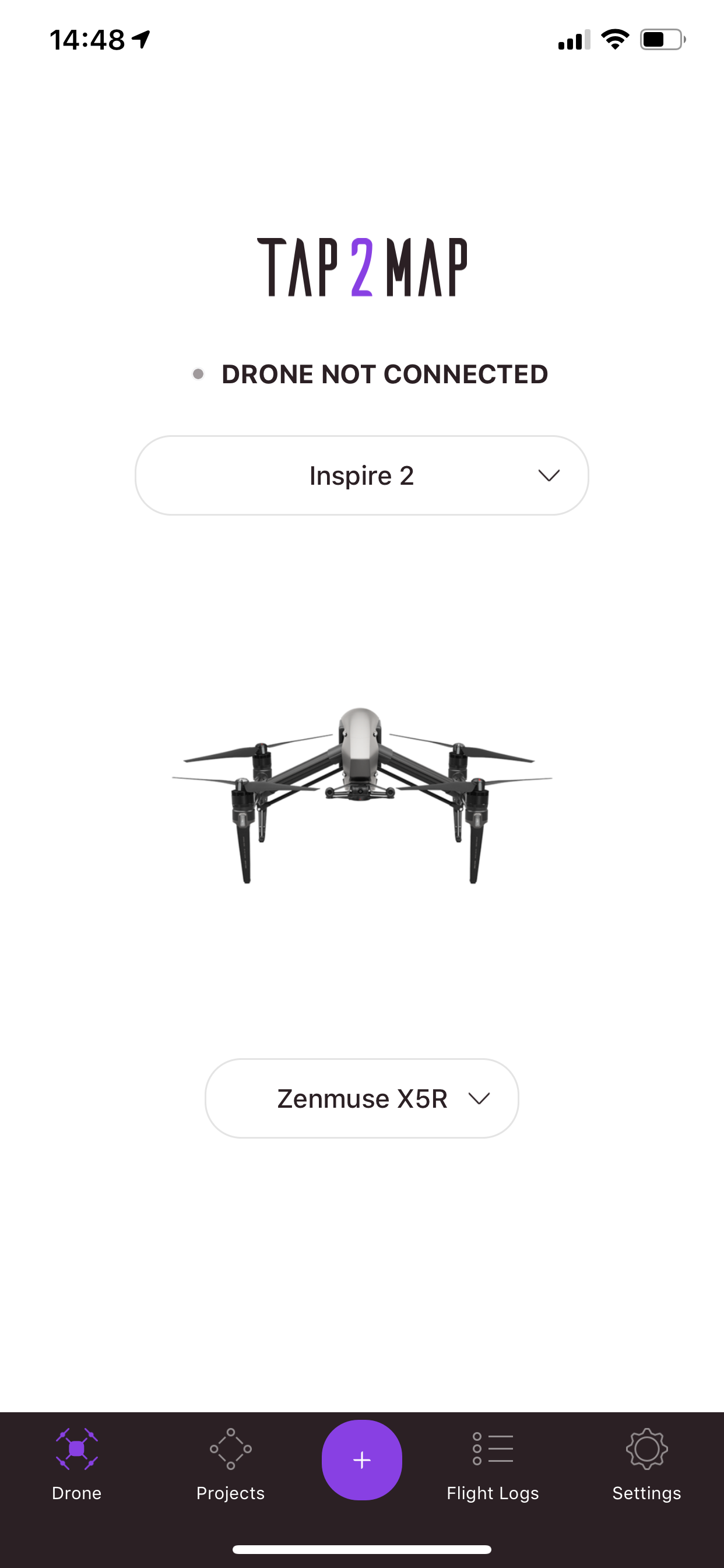Expand the Zenmuse X5R camera dropdown
The image size is (724, 1568).
click(x=362, y=1098)
